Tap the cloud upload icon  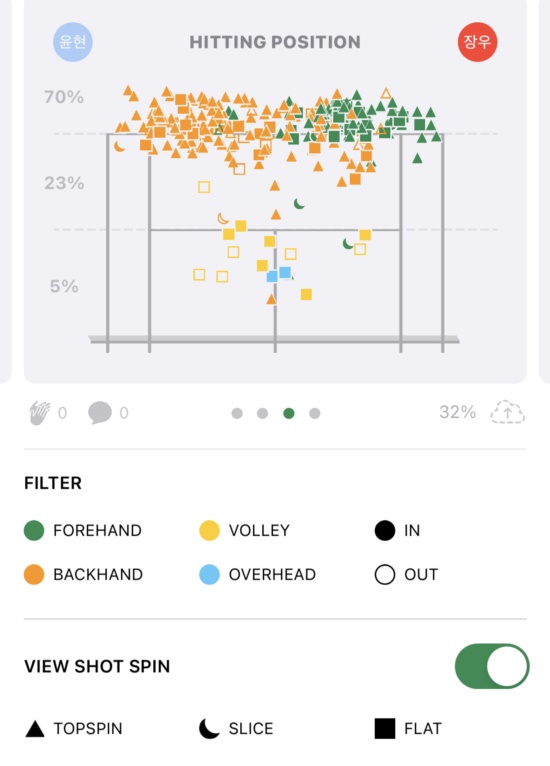508,412
